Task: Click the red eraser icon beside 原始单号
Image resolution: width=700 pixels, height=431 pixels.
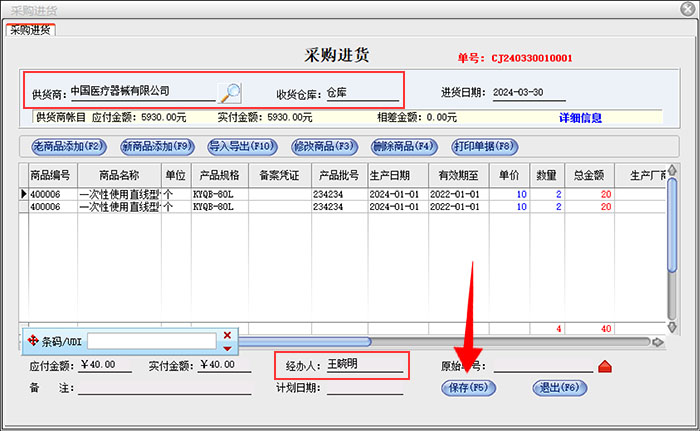Action: click(604, 366)
